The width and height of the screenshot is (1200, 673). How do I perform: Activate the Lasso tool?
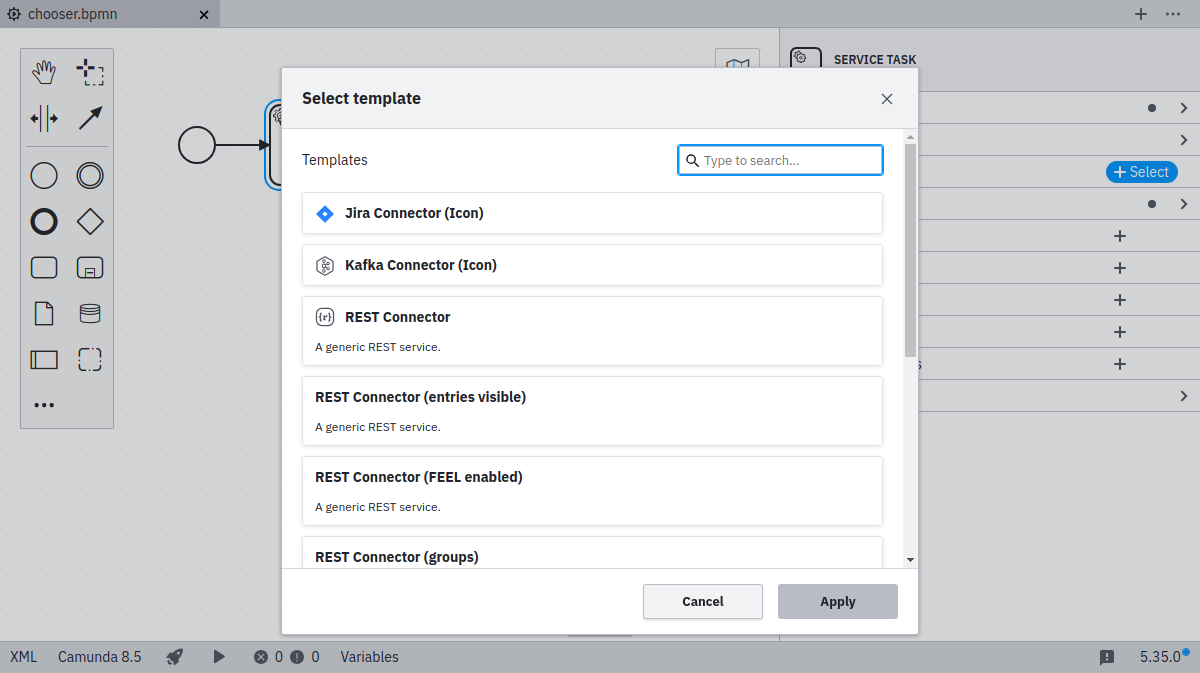tap(90, 71)
